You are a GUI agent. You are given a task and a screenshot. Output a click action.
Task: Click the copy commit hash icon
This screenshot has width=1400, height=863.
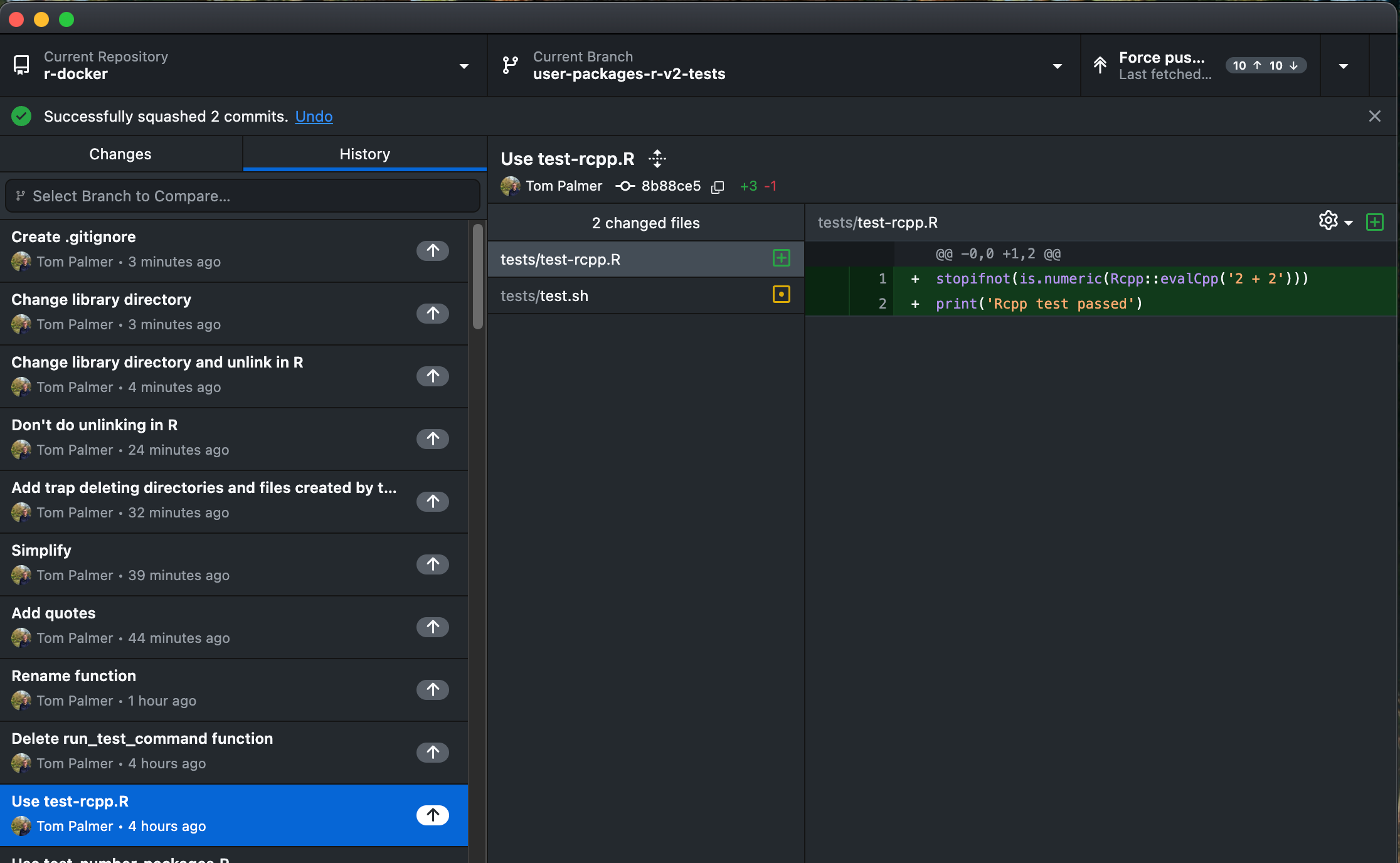[718, 186]
